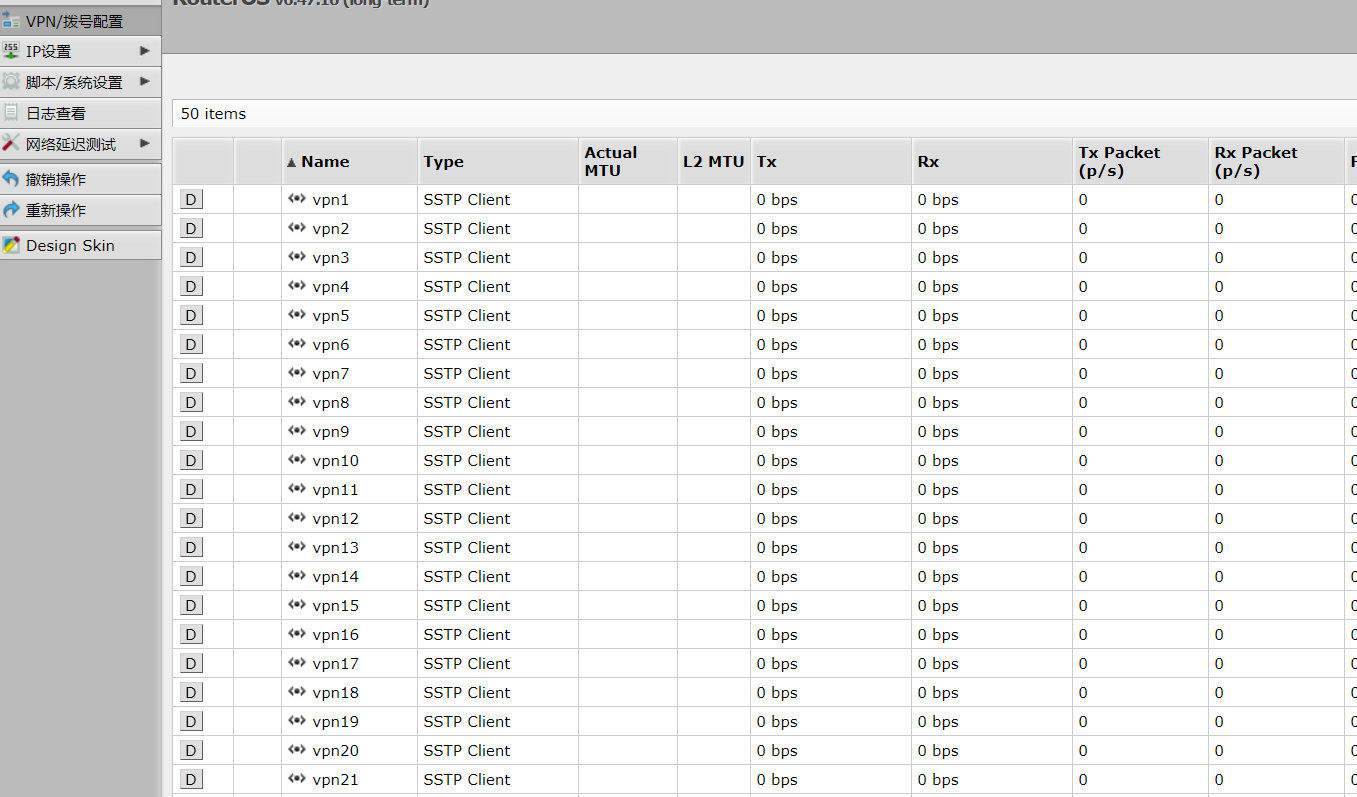The height and width of the screenshot is (797, 1357).
Task: Click the 0 bps Rx value for vpn20
Action: 938,750
